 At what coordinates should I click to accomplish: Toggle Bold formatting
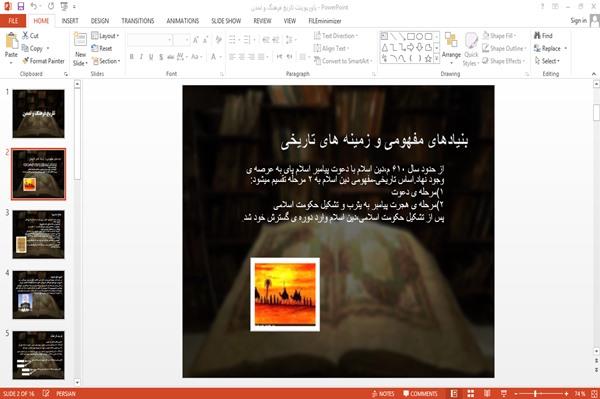pos(131,57)
